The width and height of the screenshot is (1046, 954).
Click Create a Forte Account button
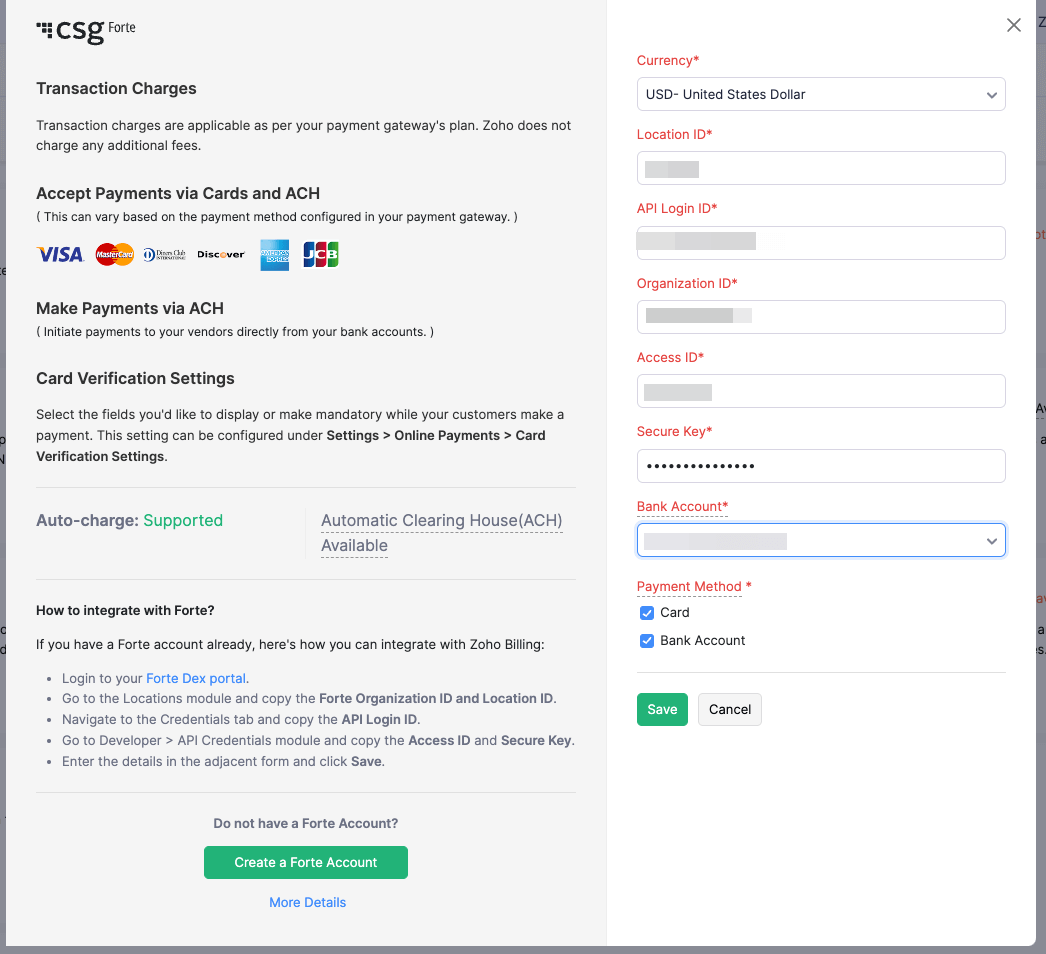(x=306, y=863)
